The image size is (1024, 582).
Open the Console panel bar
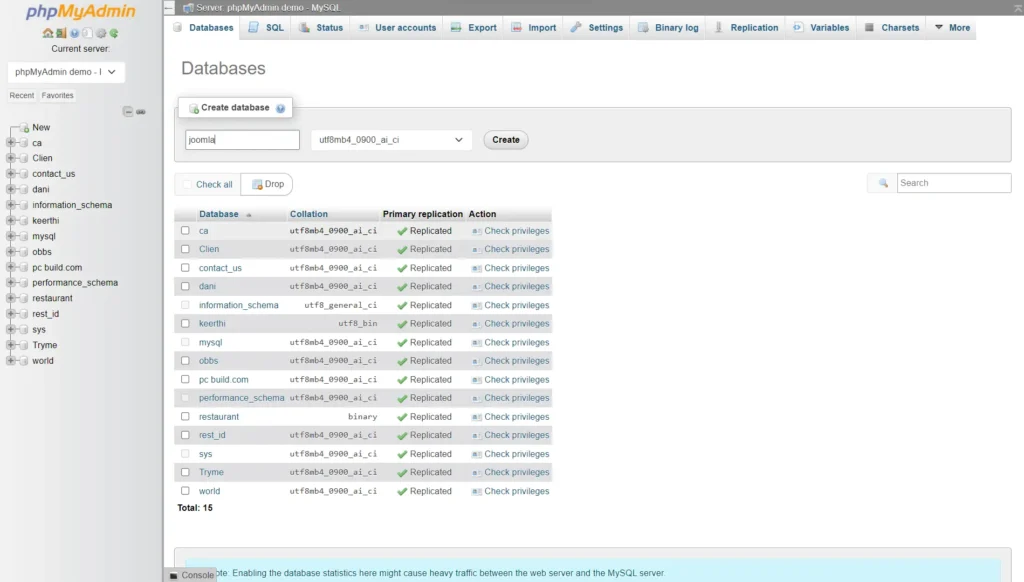click(191, 575)
